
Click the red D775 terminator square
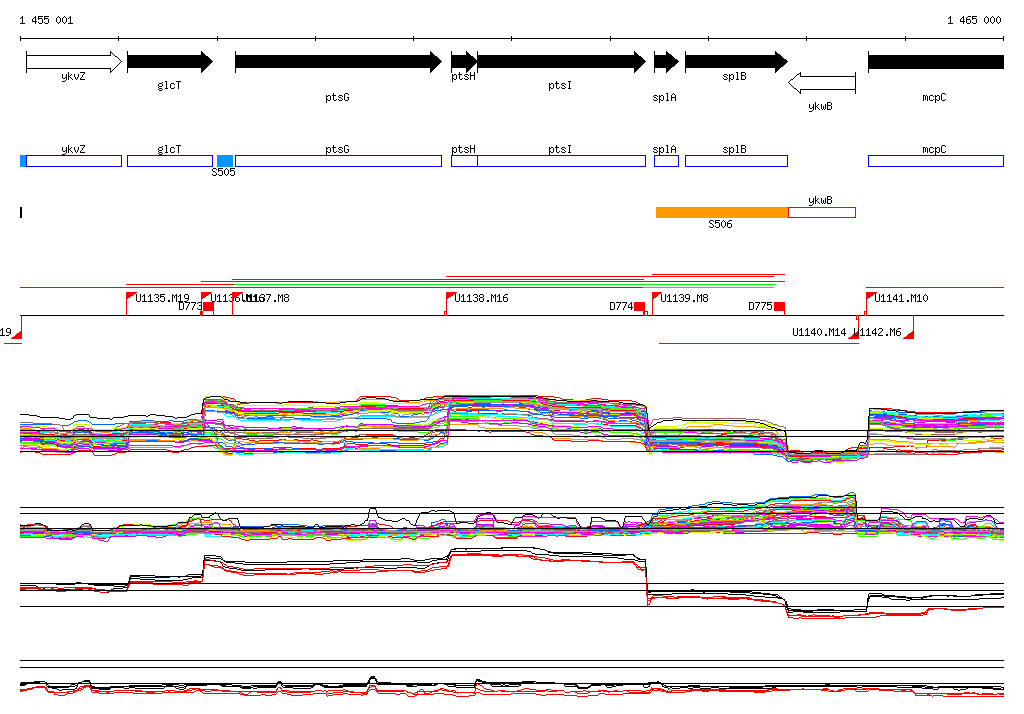point(779,306)
